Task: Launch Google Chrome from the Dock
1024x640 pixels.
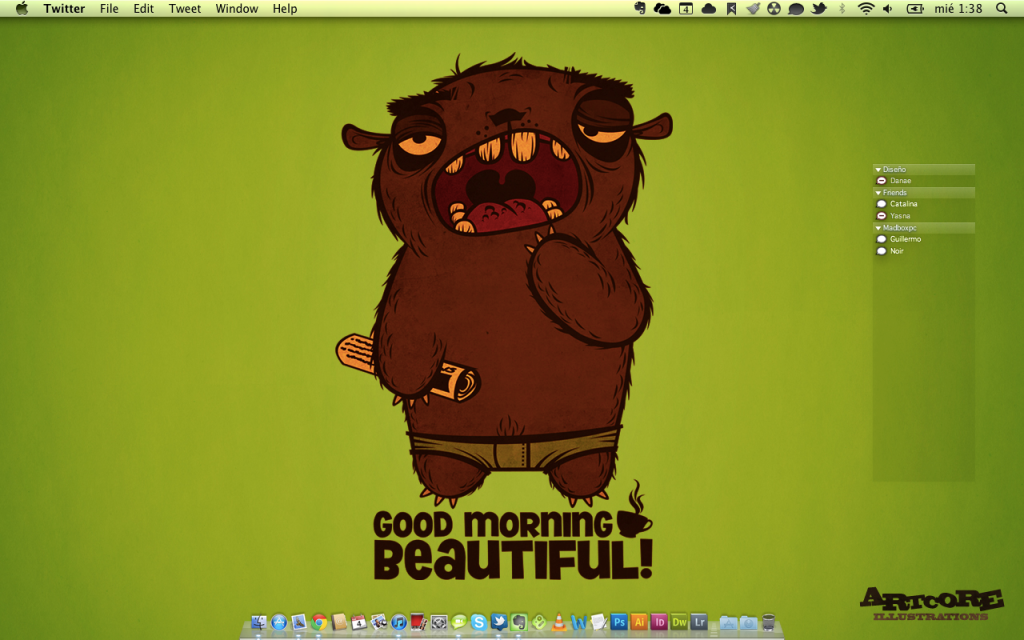Action: tap(319, 622)
